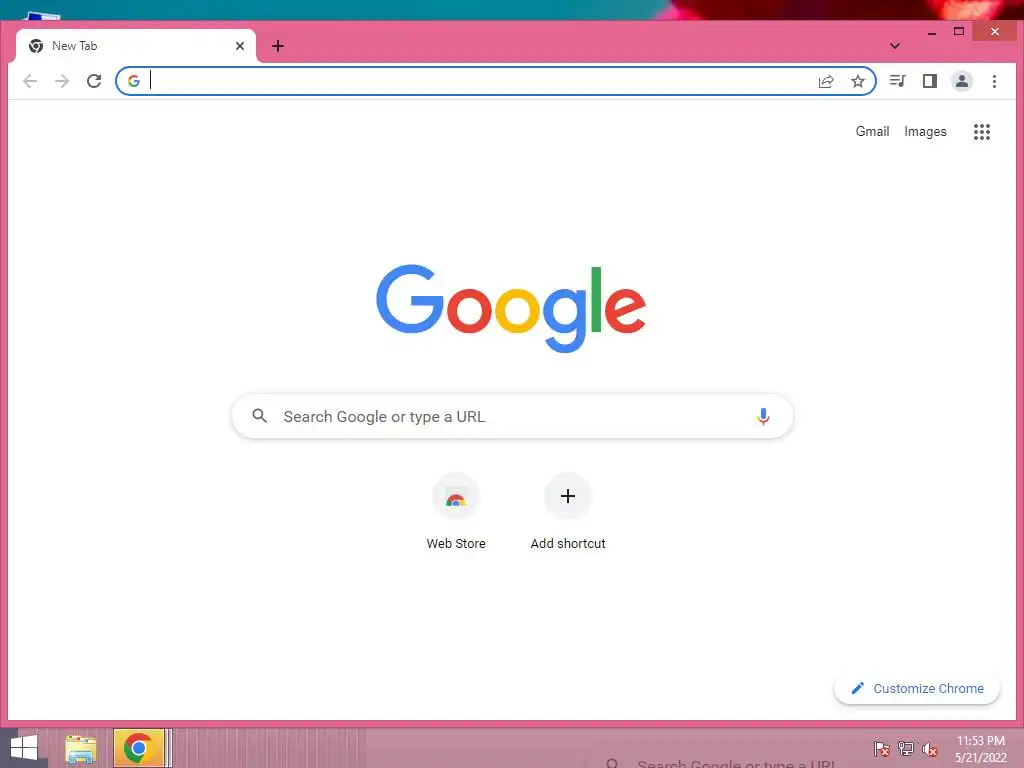
Task: Open a new tab with plus button
Action: coord(278,46)
